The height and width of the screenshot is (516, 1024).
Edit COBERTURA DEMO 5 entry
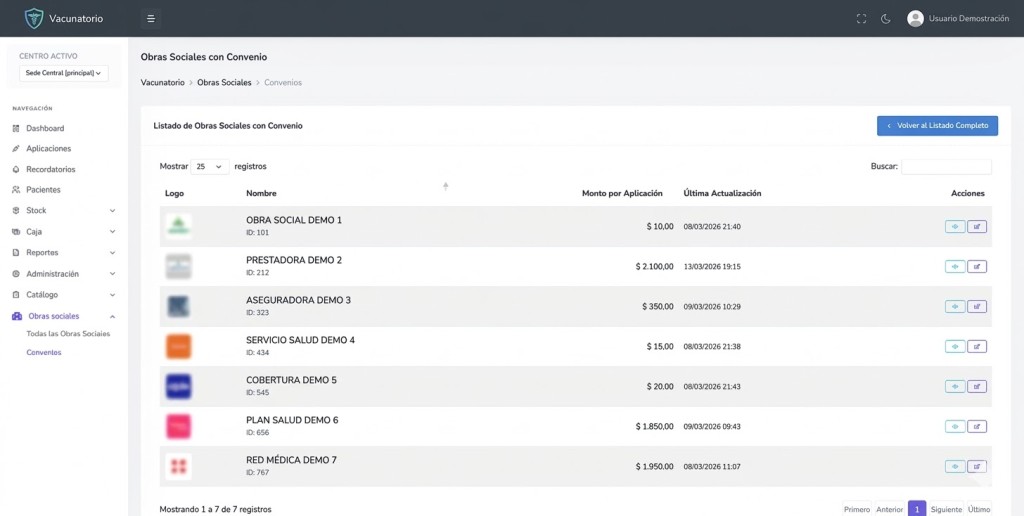(x=977, y=387)
